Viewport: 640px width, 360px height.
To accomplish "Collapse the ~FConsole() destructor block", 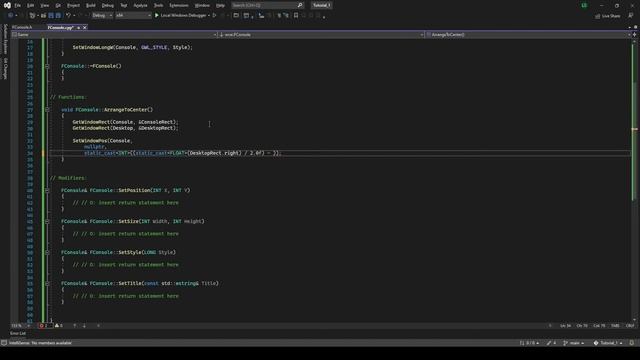I will [47, 66].
